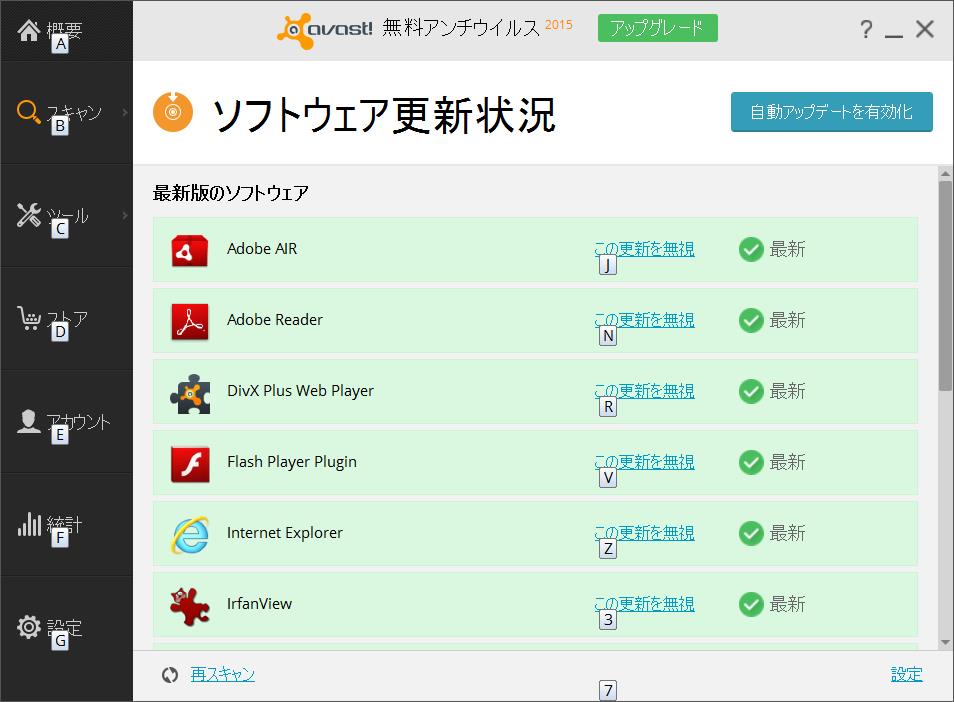Open the 設定 link at bottom right
The image size is (954, 702).
click(x=907, y=674)
